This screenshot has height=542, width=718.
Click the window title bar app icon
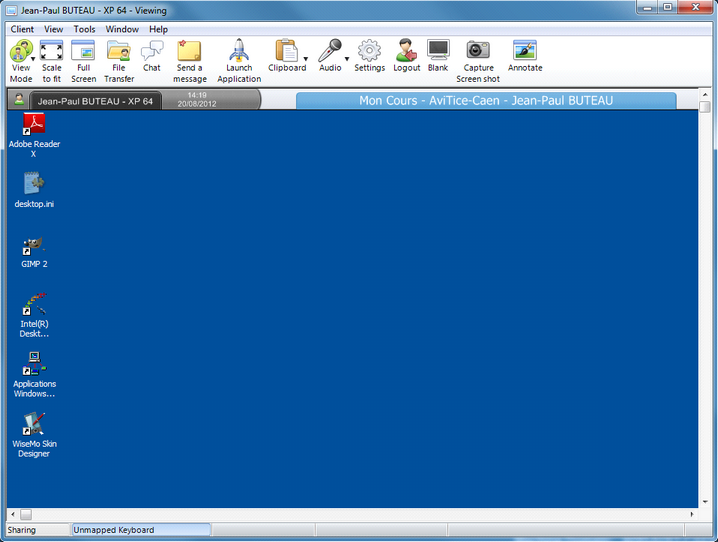pyautogui.click(x=11, y=10)
